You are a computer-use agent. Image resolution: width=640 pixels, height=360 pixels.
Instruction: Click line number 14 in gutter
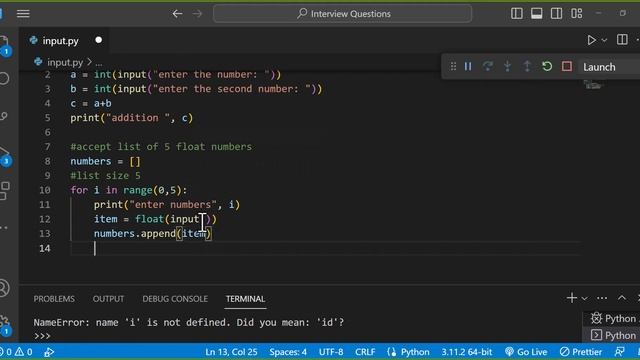point(45,248)
